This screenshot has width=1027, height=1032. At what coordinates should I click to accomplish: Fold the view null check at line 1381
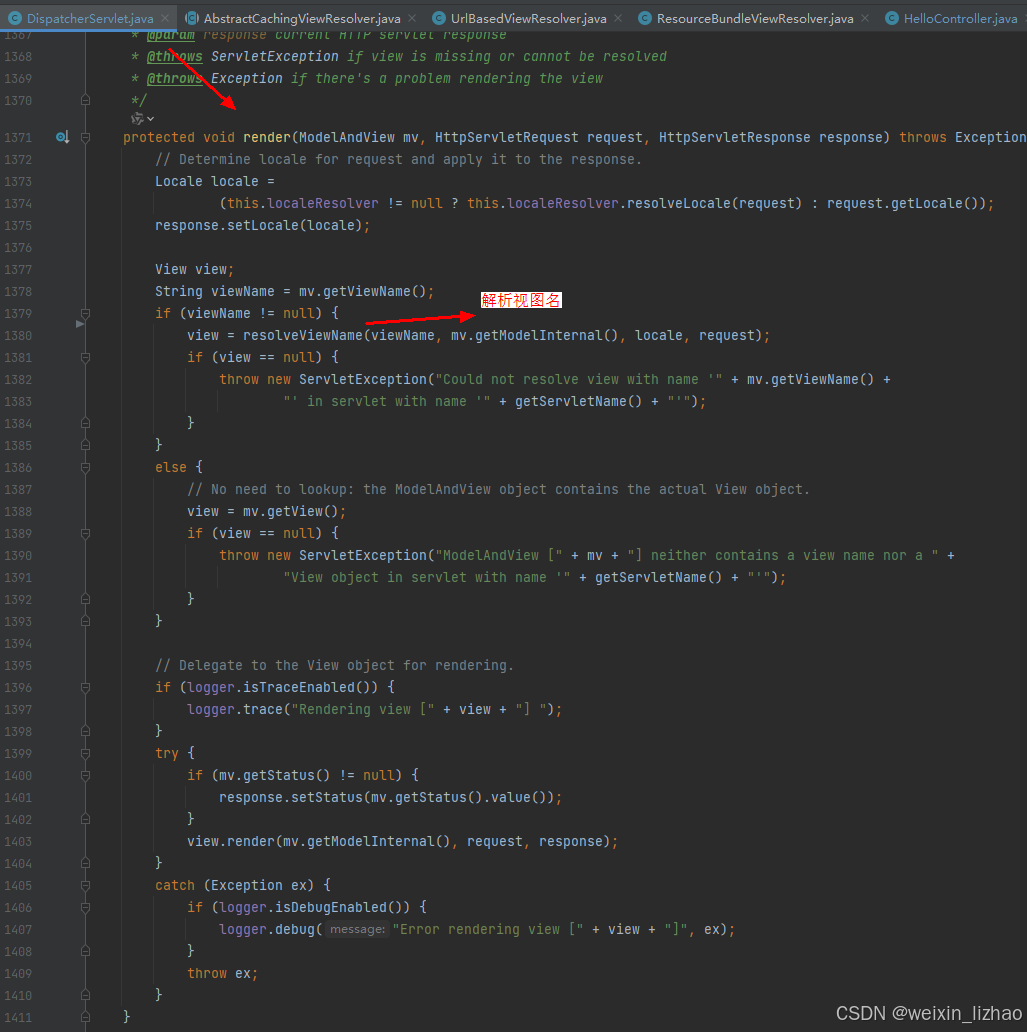click(x=86, y=357)
